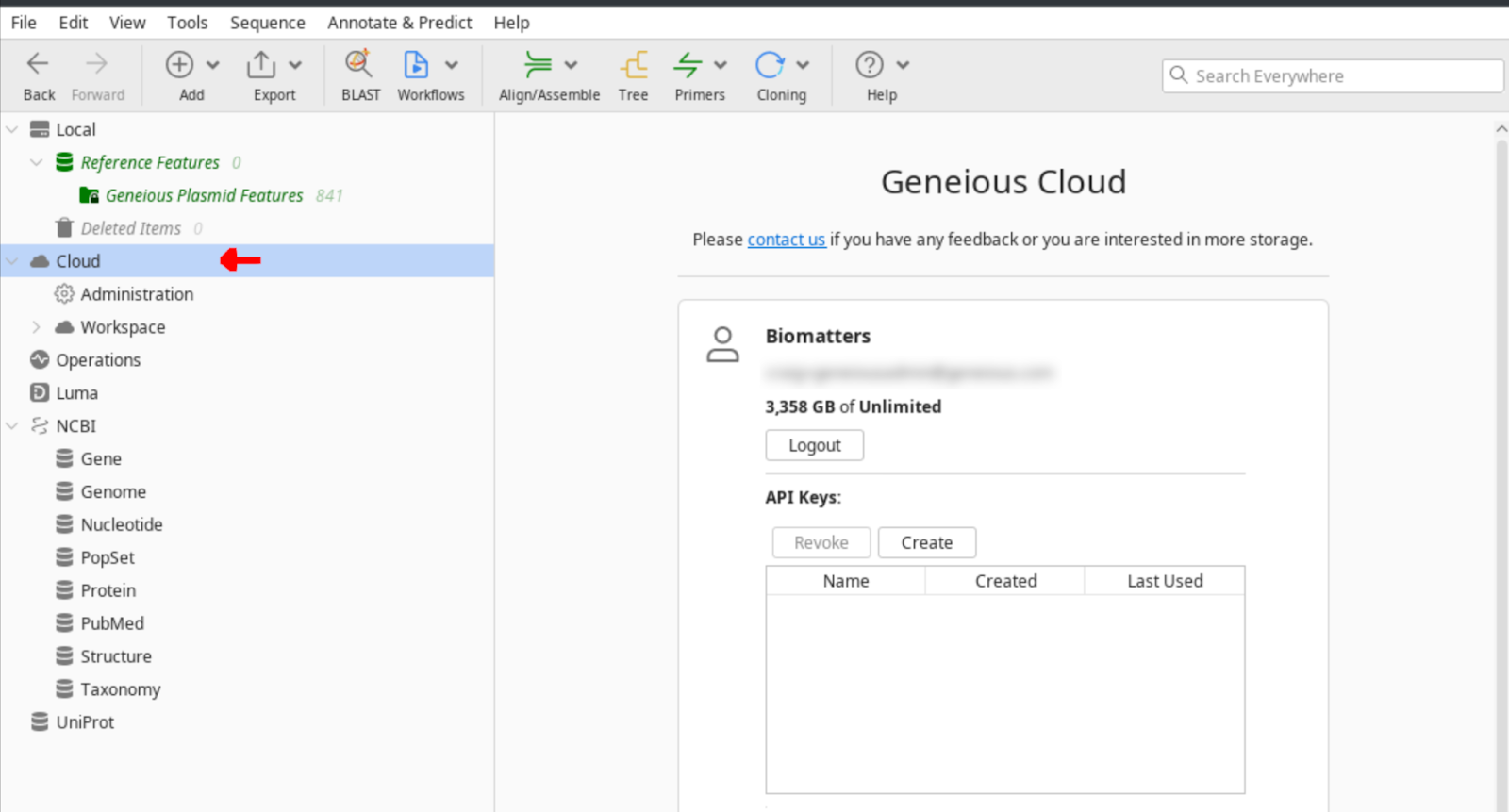Open the Cloning dropdown arrow
The height and width of the screenshot is (812, 1509).
803,65
